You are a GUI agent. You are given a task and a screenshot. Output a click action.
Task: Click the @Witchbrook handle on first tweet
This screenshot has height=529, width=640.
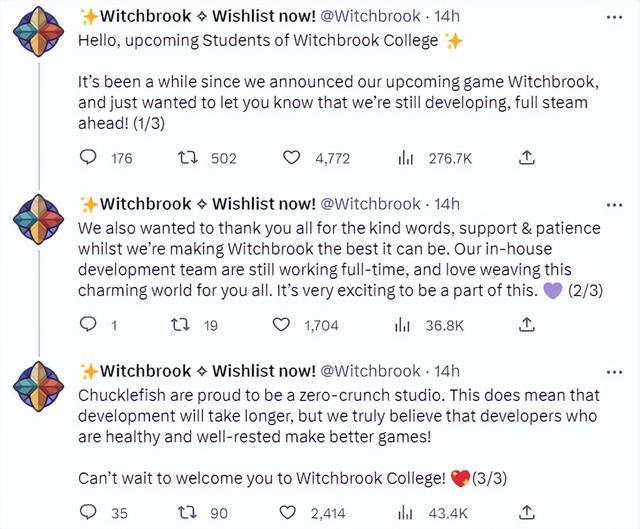370,16
